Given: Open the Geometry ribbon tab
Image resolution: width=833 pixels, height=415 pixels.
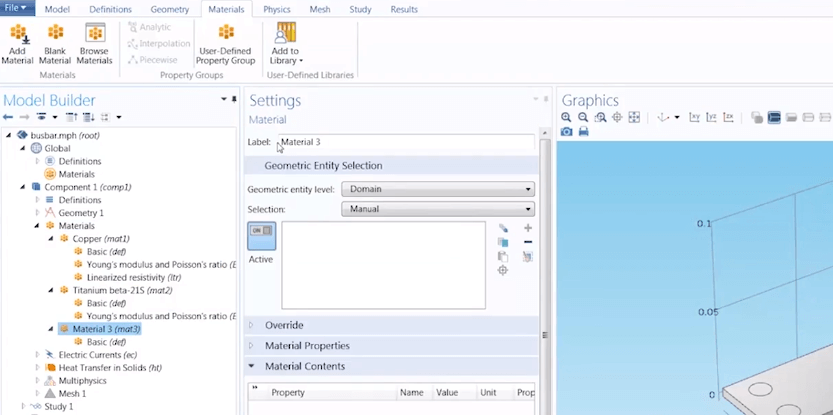Looking at the screenshot, I should pos(169,9).
